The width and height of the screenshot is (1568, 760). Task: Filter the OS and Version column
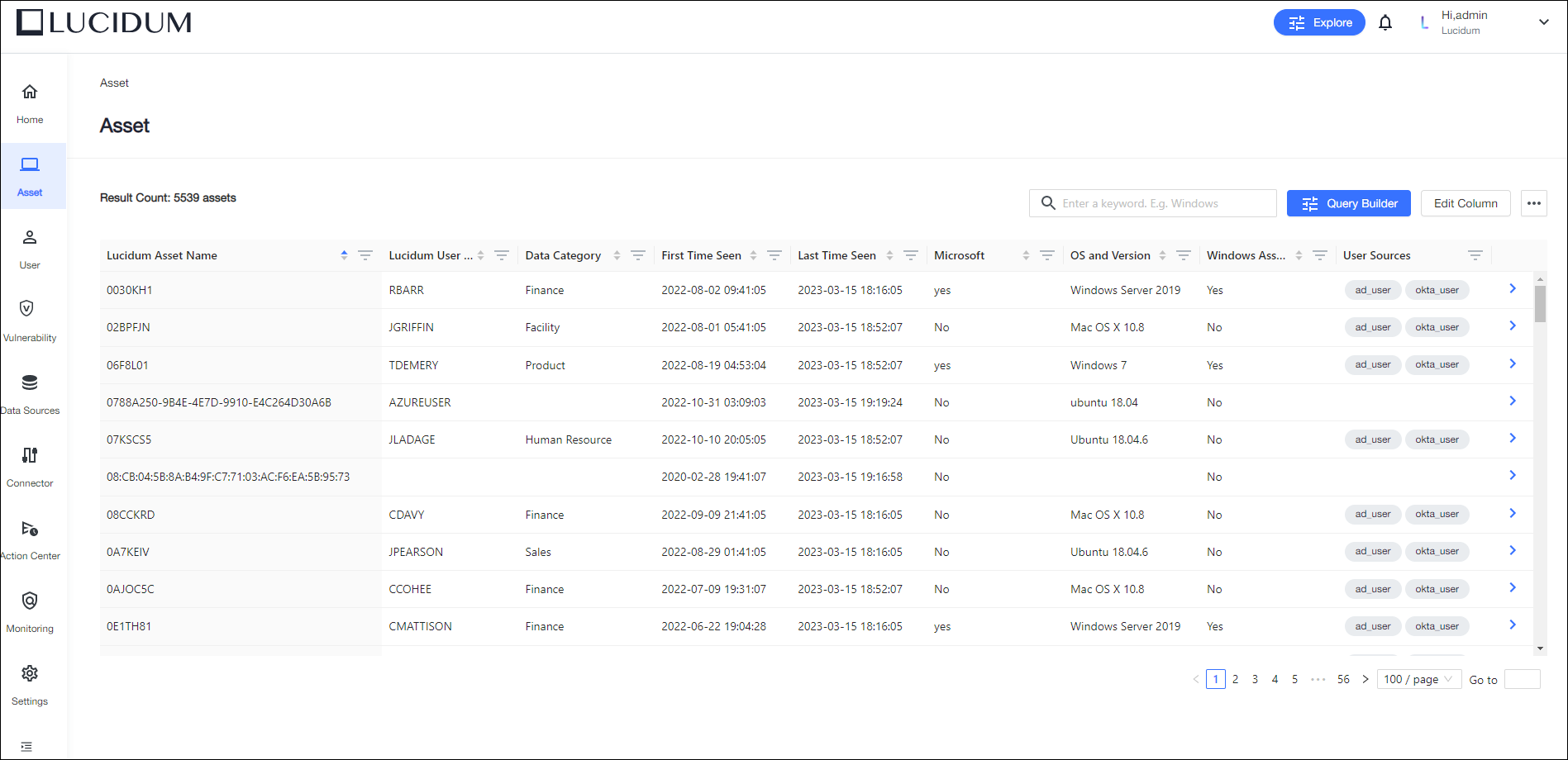pyautogui.click(x=1184, y=255)
